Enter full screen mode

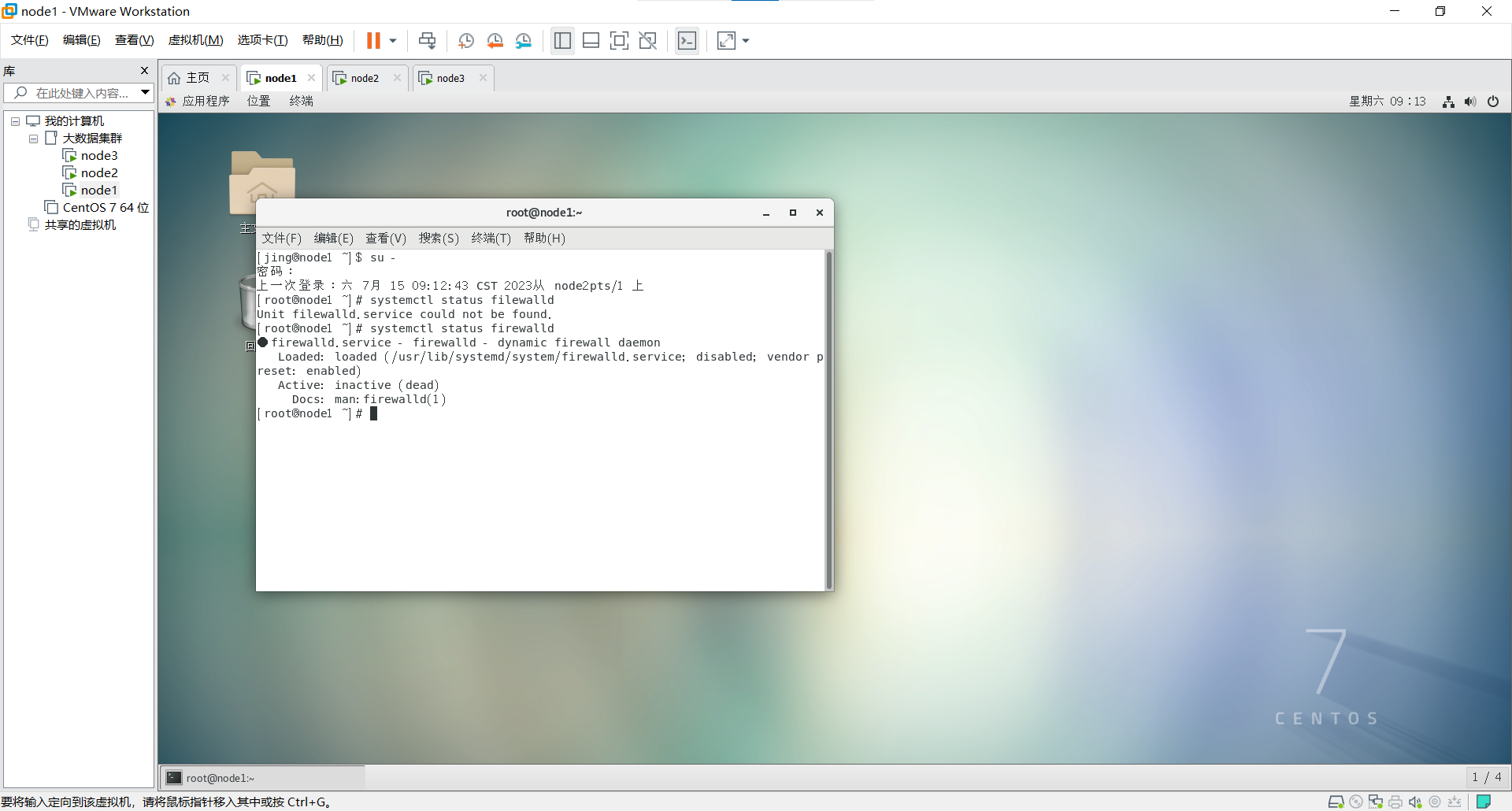619,40
